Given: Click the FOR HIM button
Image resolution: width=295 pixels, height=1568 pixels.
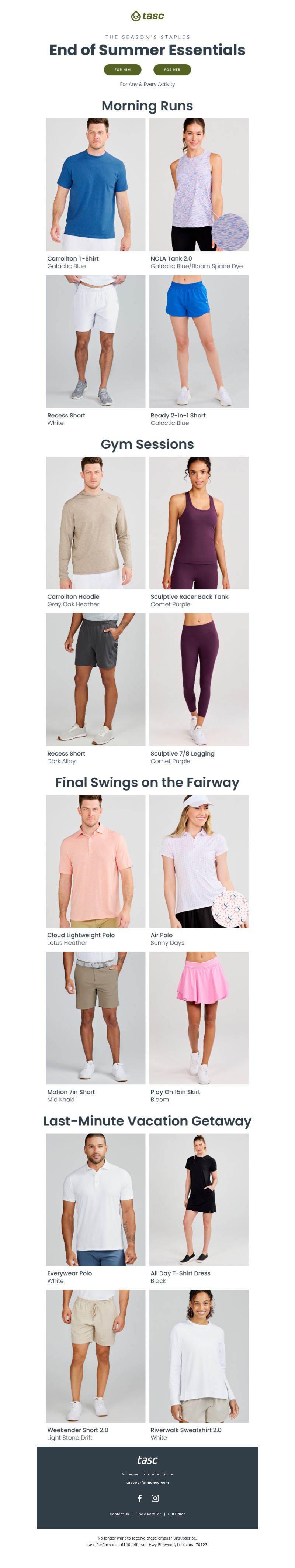Looking at the screenshot, I should (x=122, y=69).
